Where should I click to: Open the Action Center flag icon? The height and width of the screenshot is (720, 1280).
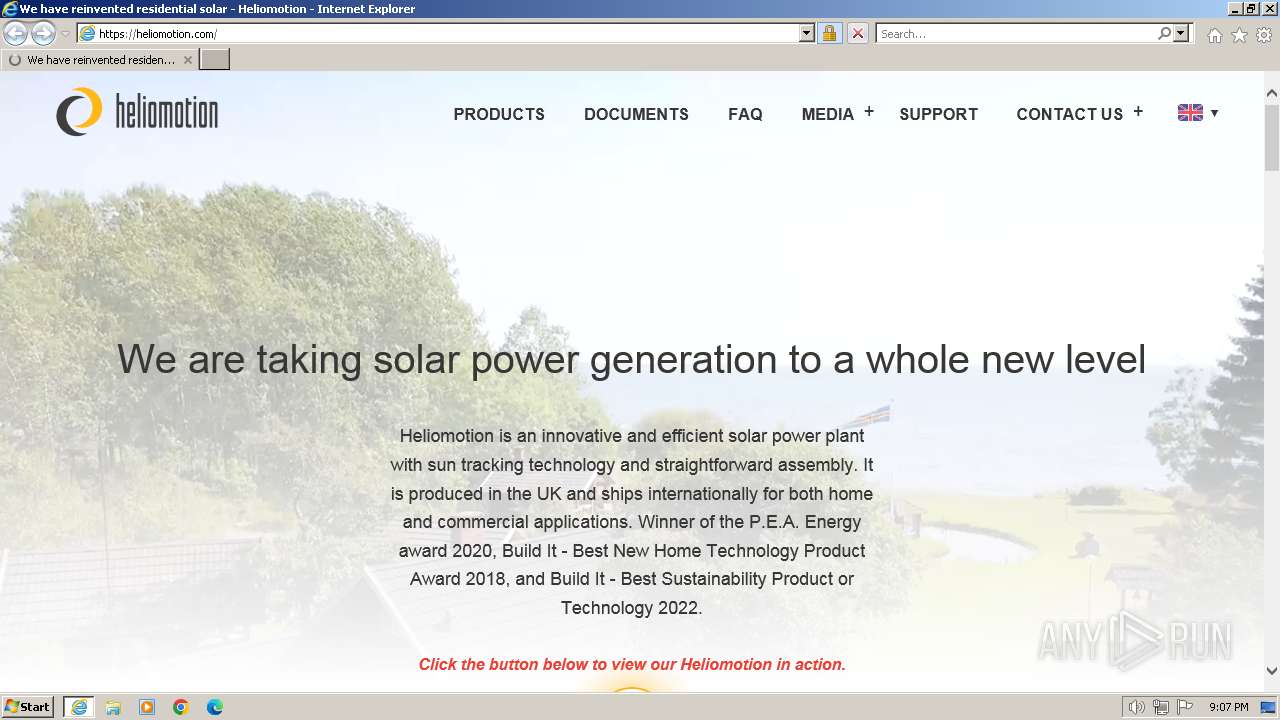[x=1185, y=707]
